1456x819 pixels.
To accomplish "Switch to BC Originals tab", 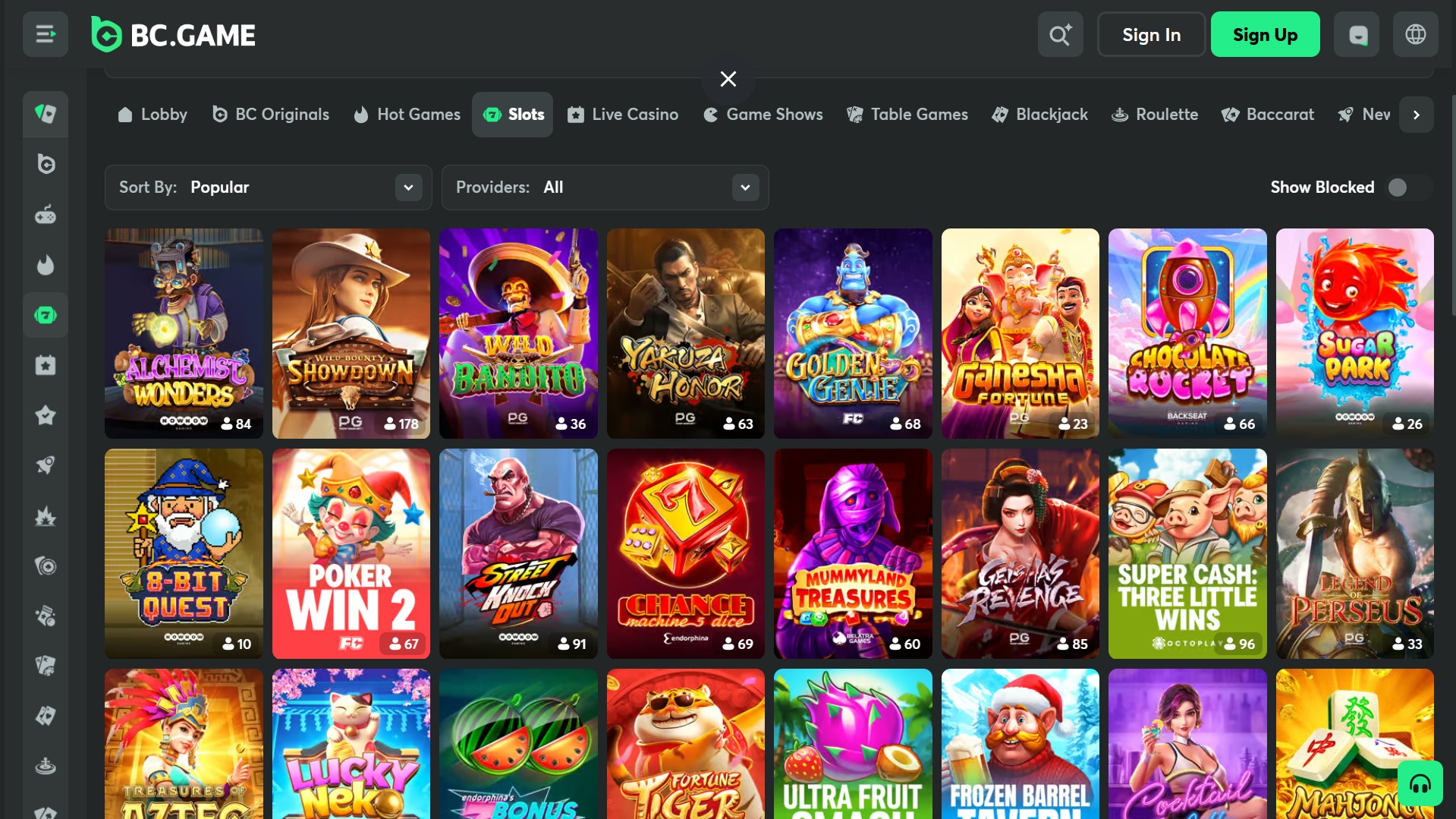I will [271, 115].
